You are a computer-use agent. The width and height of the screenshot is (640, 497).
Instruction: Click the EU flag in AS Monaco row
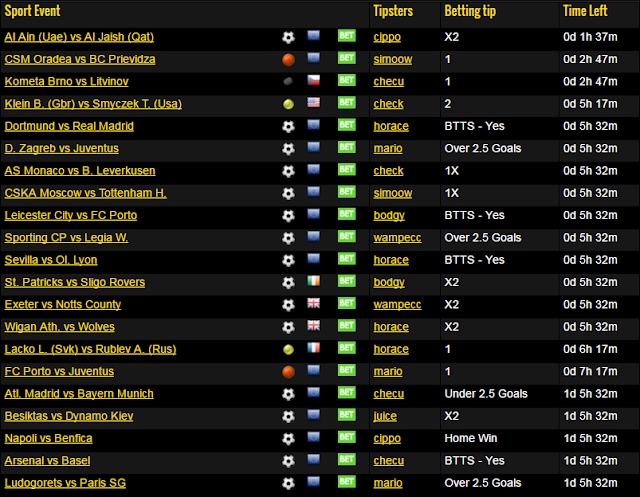[x=313, y=169]
